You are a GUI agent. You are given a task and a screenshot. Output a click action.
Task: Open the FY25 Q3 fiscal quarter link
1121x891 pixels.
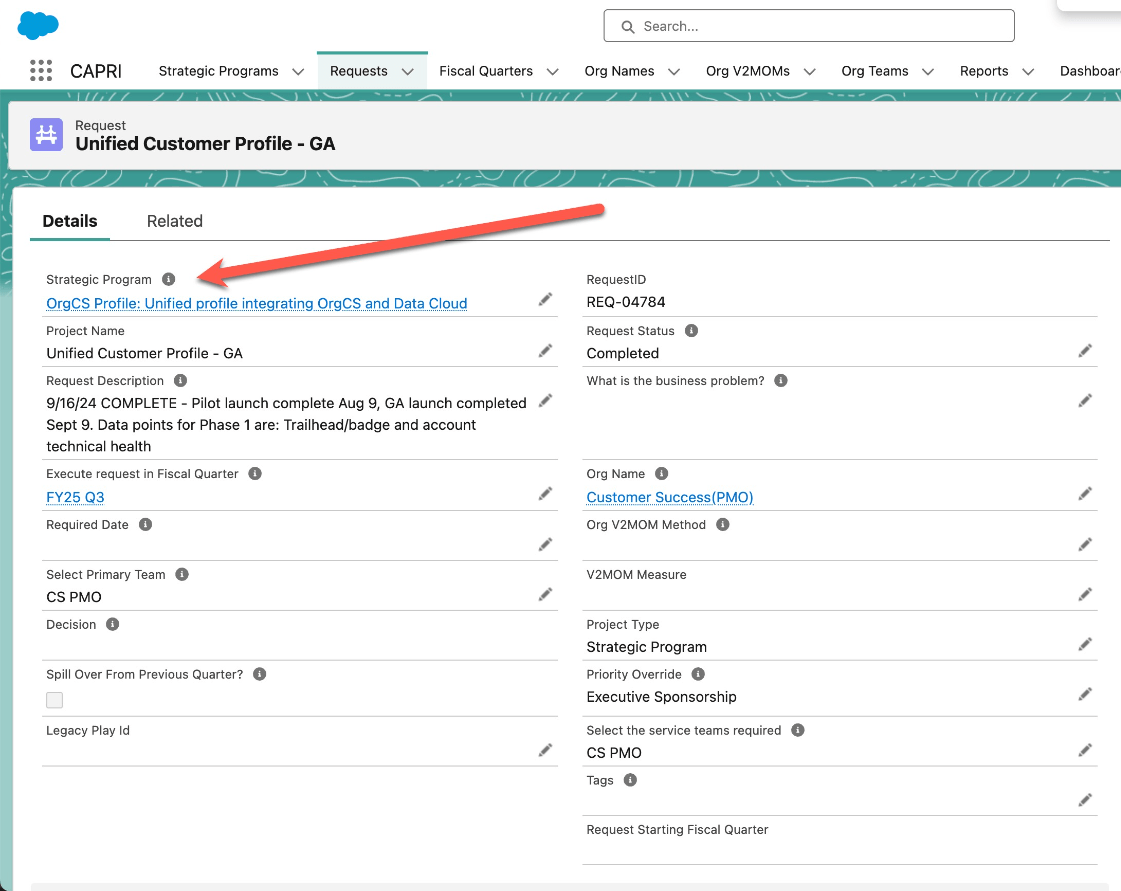pos(75,497)
